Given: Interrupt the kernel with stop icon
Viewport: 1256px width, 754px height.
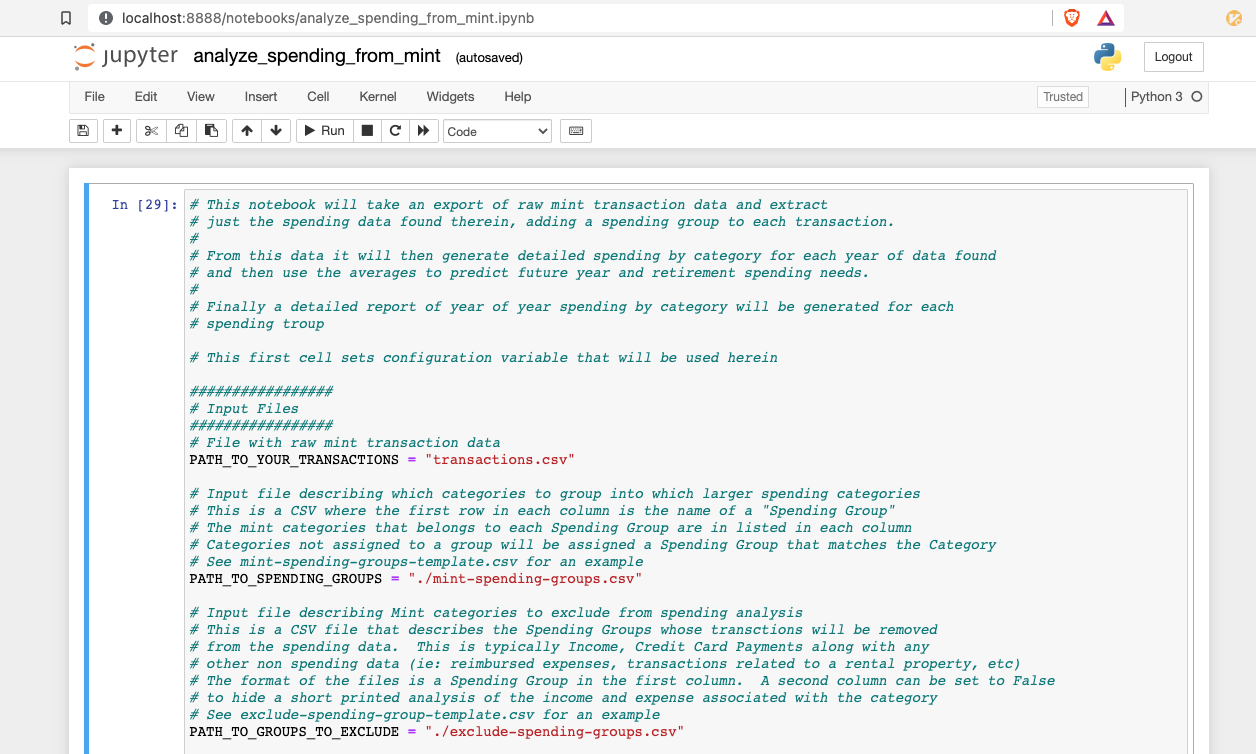Looking at the screenshot, I should [367, 131].
